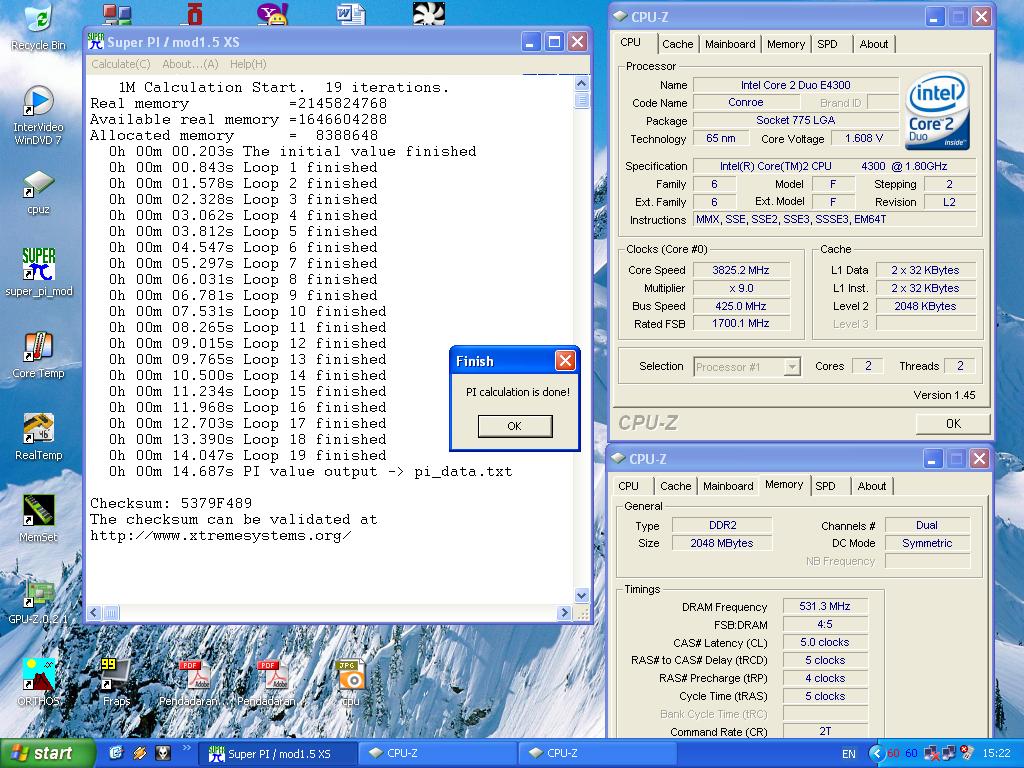This screenshot has width=1024, height=768.
Task: Open the About...(A) menu in Super PI
Action: pos(190,64)
